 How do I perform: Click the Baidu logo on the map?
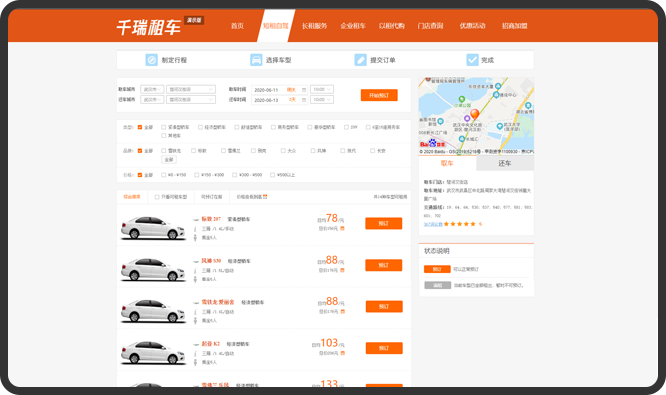pos(432,144)
